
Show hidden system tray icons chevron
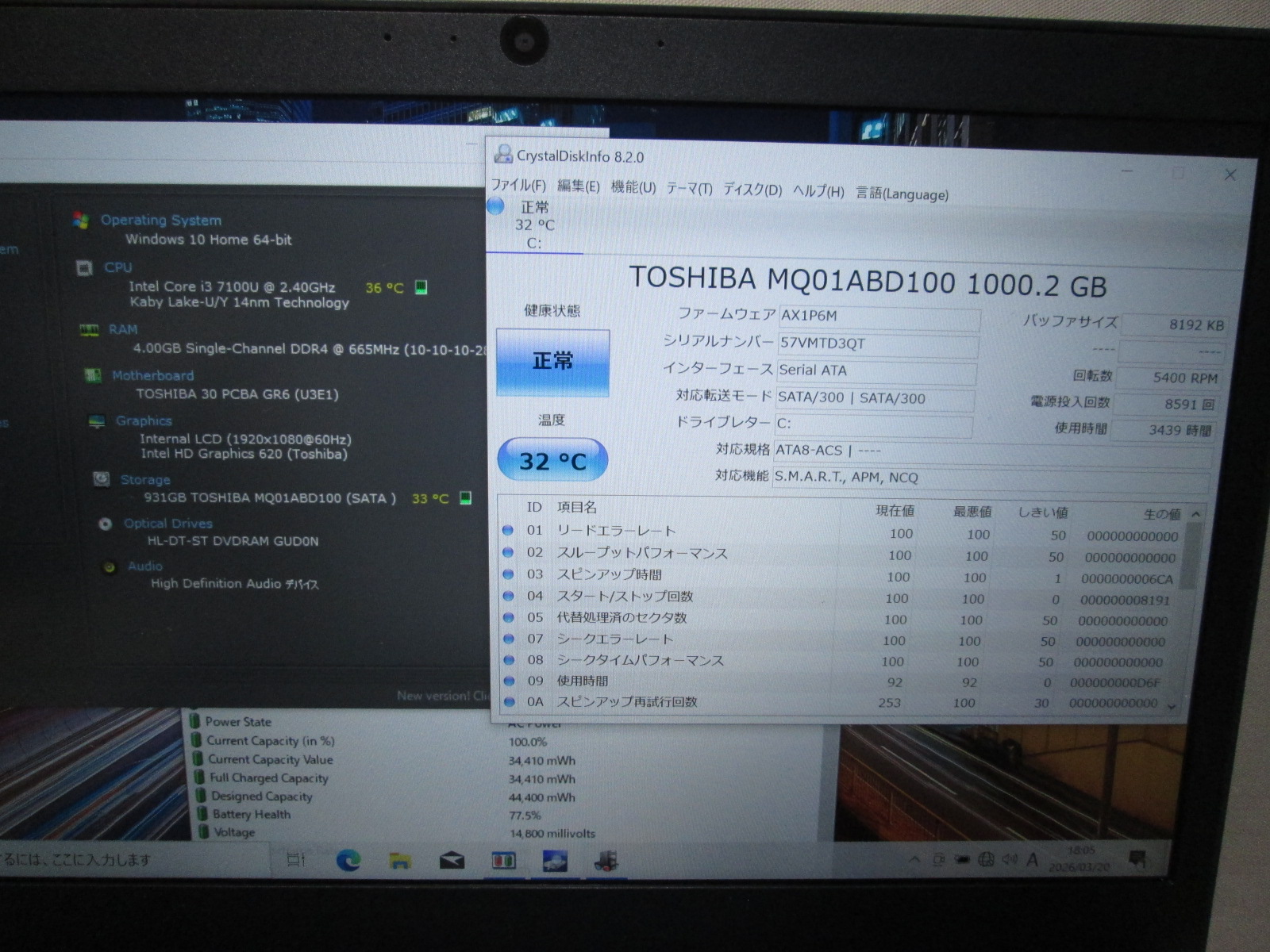click(914, 859)
